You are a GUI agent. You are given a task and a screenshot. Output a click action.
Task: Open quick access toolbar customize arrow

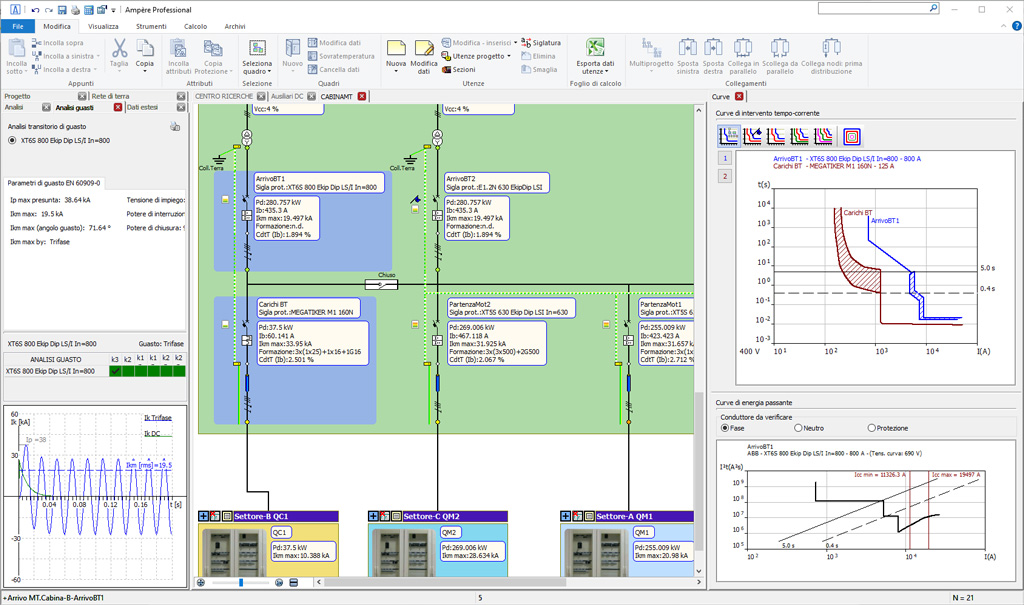click(114, 10)
